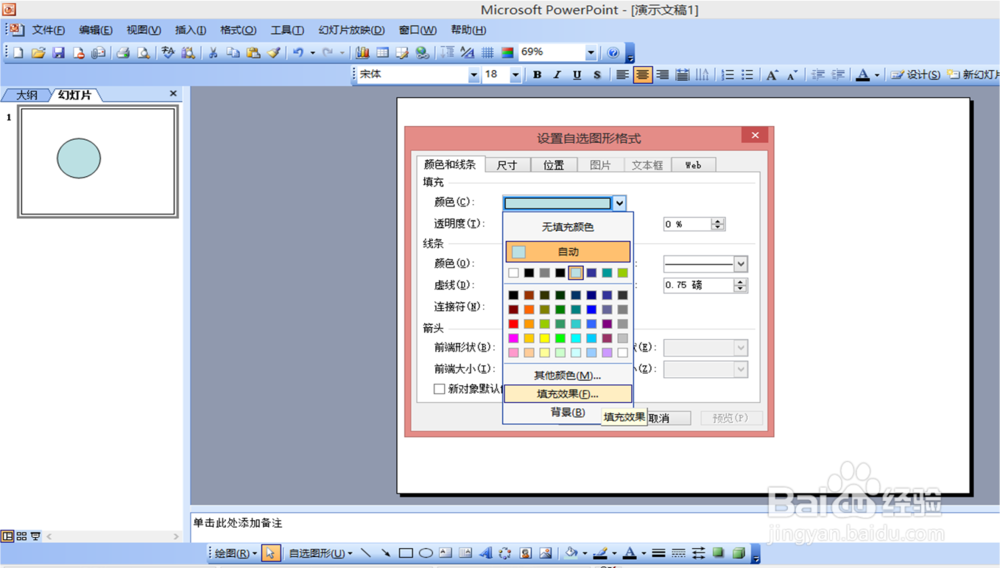Select 自动 automatic color option

tap(568, 251)
